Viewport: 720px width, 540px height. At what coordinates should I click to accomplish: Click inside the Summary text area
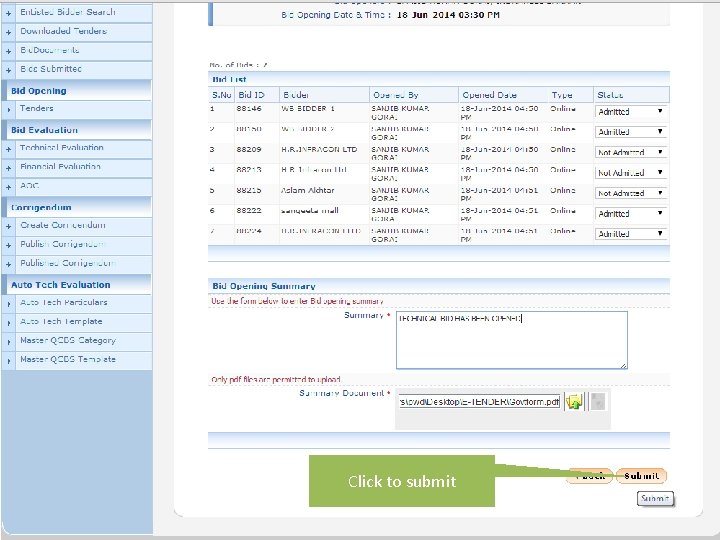point(512,340)
